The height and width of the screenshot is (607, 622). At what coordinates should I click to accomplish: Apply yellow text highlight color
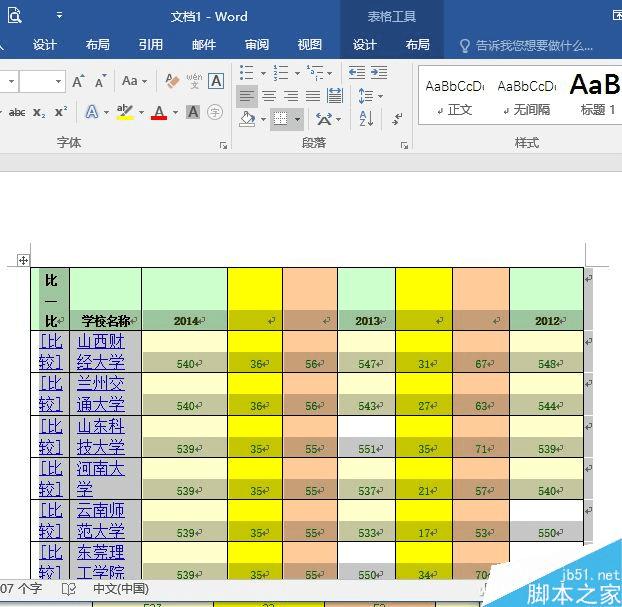(x=125, y=112)
